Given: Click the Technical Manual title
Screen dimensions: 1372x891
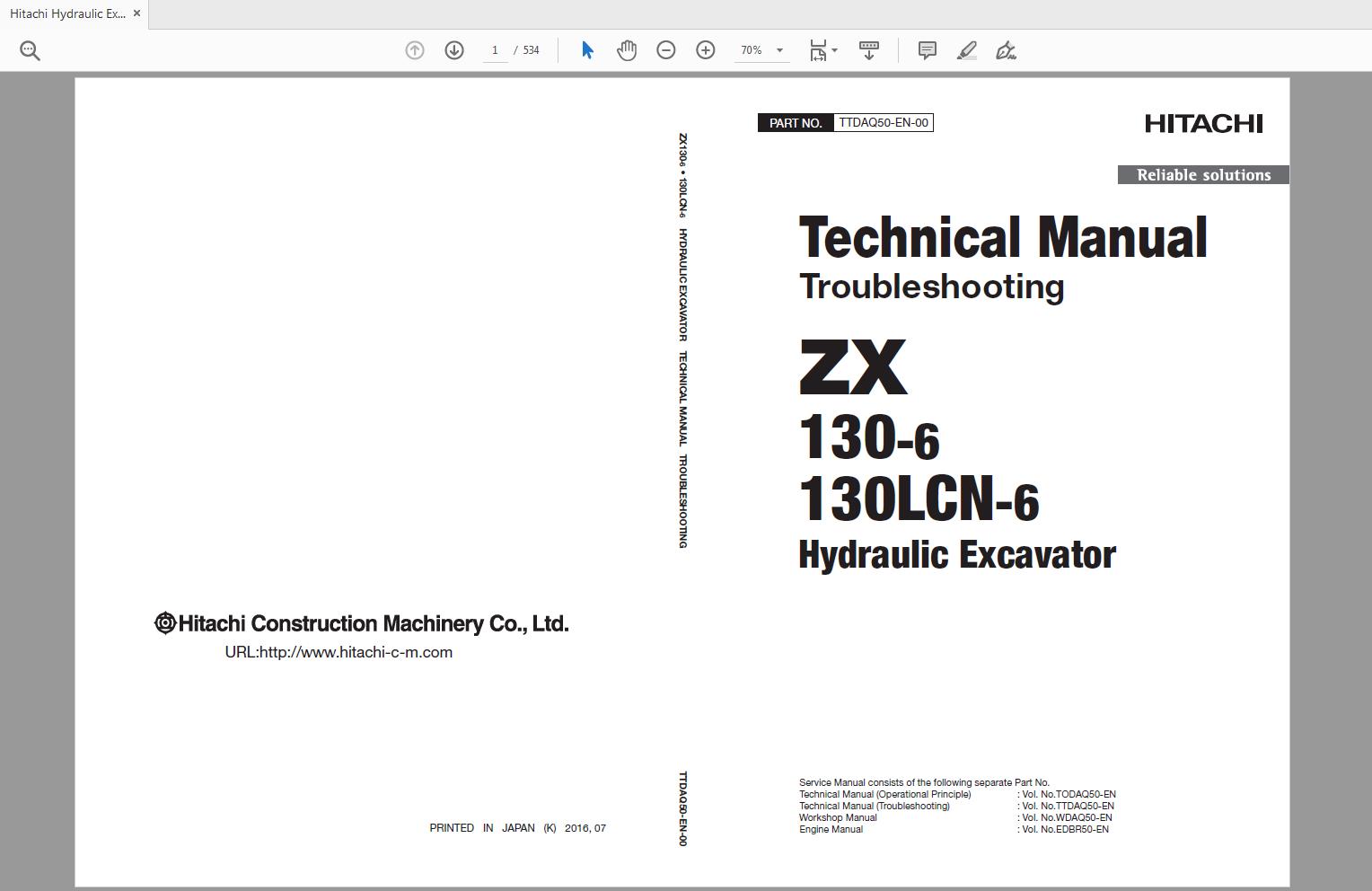Looking at the screenshot, I should pyautogui.click(x=1003, y=237).
